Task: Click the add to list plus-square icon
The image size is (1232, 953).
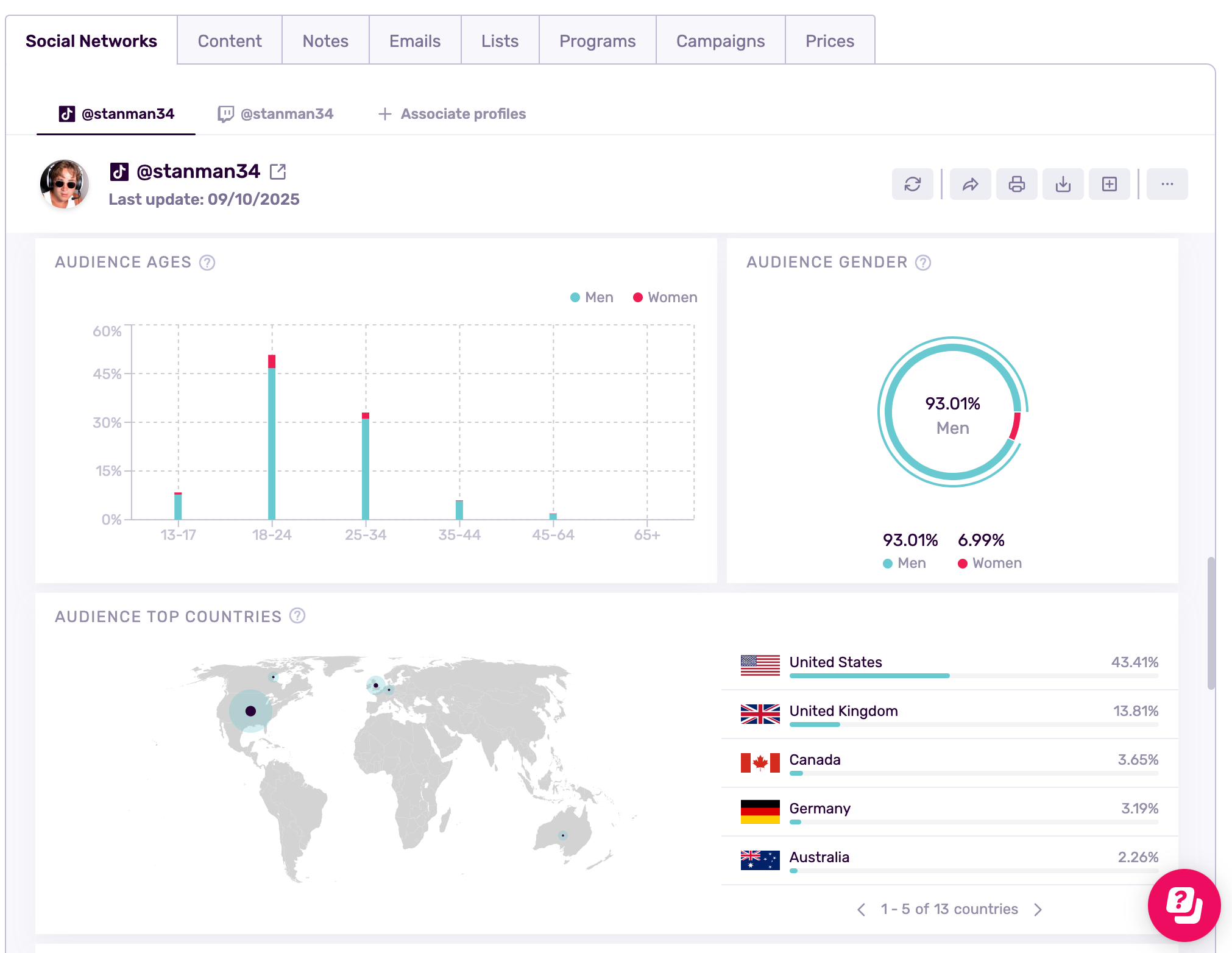Action: click(x=1109, y=184)
